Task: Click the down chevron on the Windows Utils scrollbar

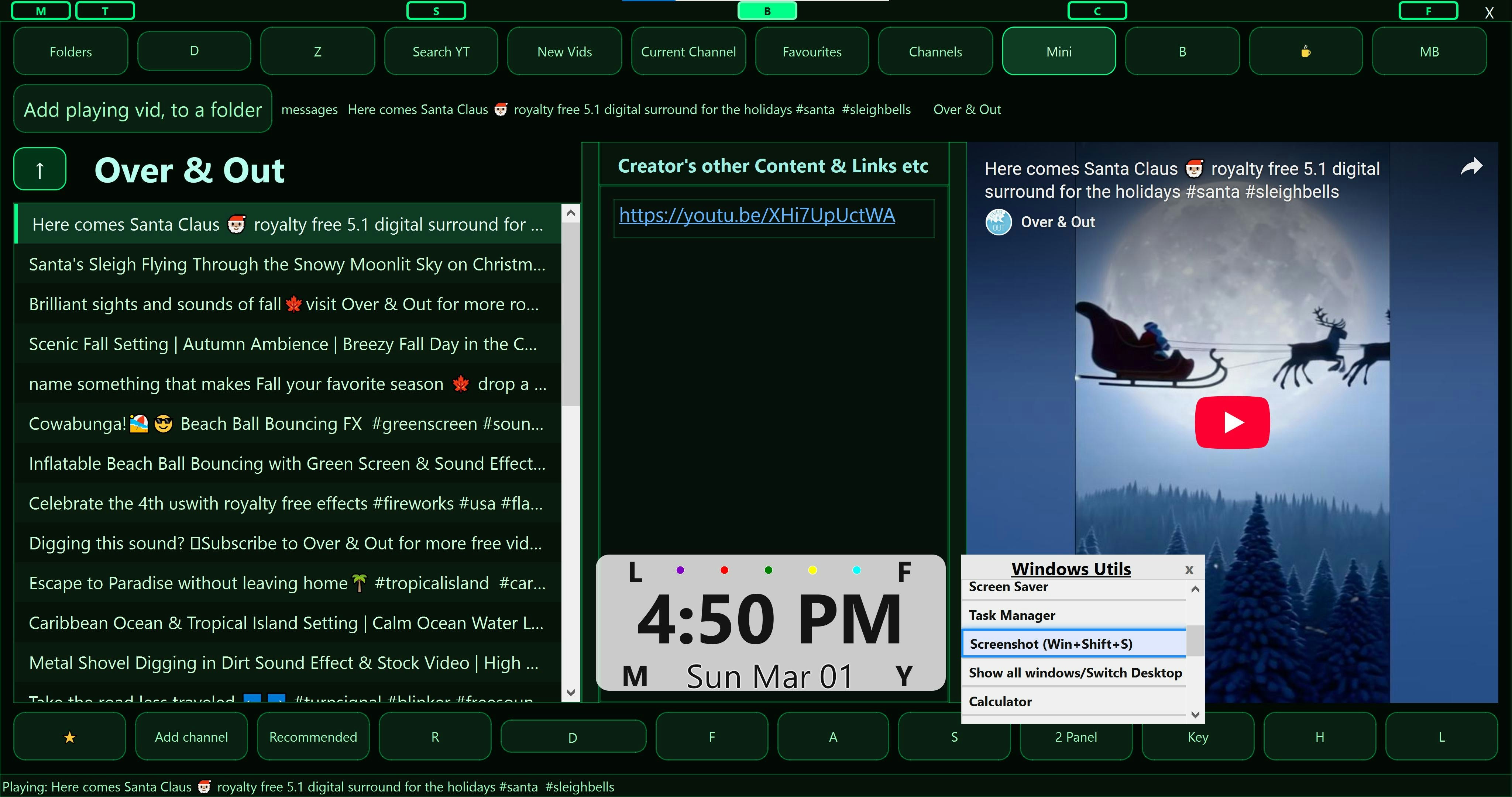Action: [1196, 715]
